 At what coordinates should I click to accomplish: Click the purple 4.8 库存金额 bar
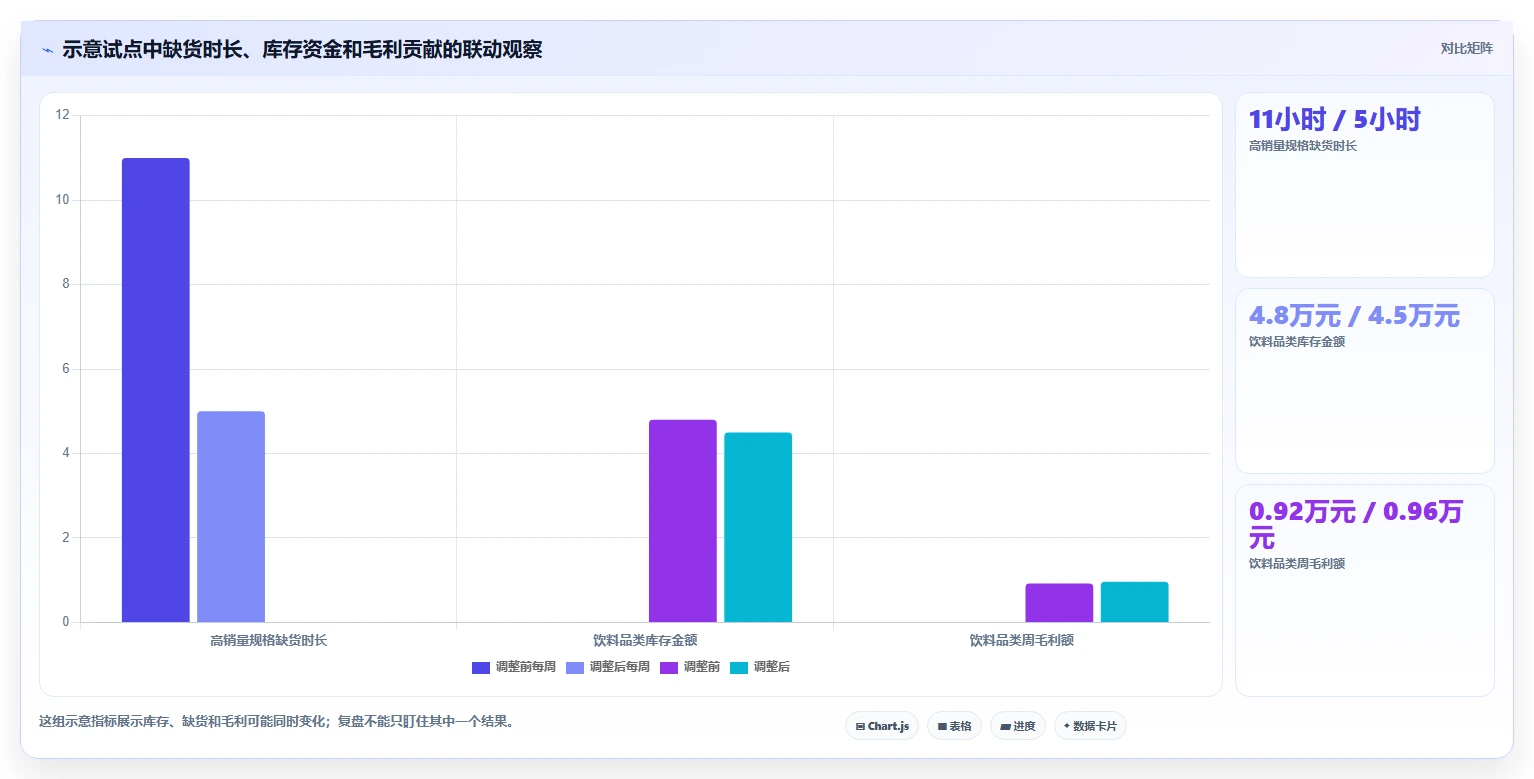pyautogui.click(x=683, y=521)
